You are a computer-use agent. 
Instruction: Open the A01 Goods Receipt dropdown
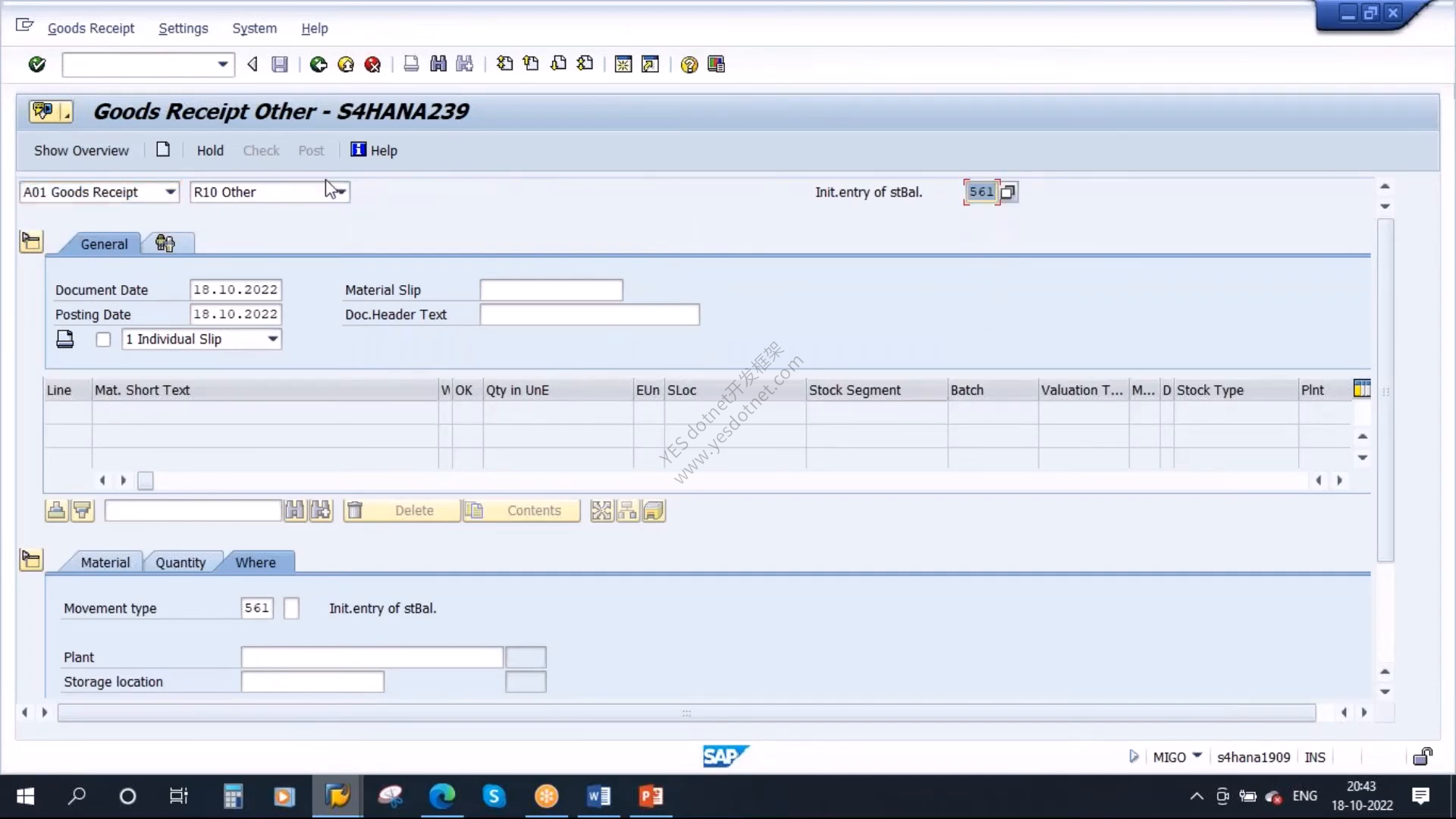pyautogui.click(x=171, y=192)
